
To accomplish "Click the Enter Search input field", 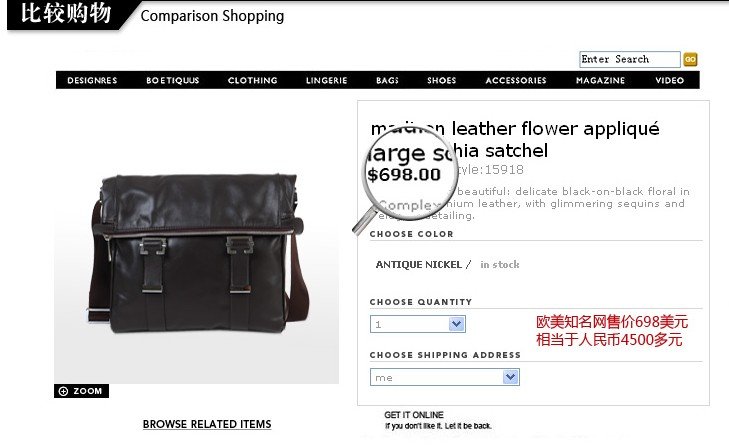I will pyautogui.click(x=630, y=60).
